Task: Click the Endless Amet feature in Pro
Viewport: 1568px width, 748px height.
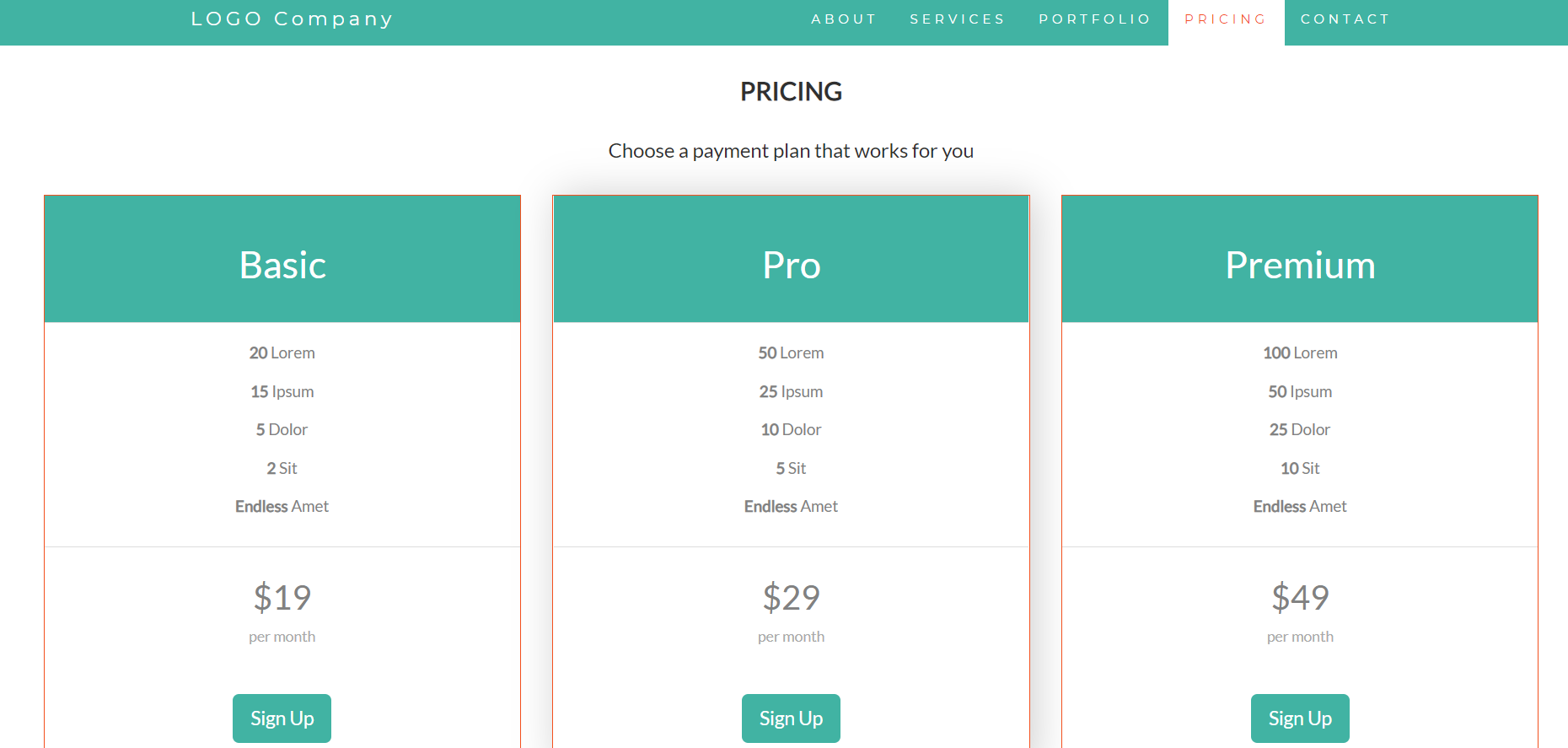Action: coord(791,506)
